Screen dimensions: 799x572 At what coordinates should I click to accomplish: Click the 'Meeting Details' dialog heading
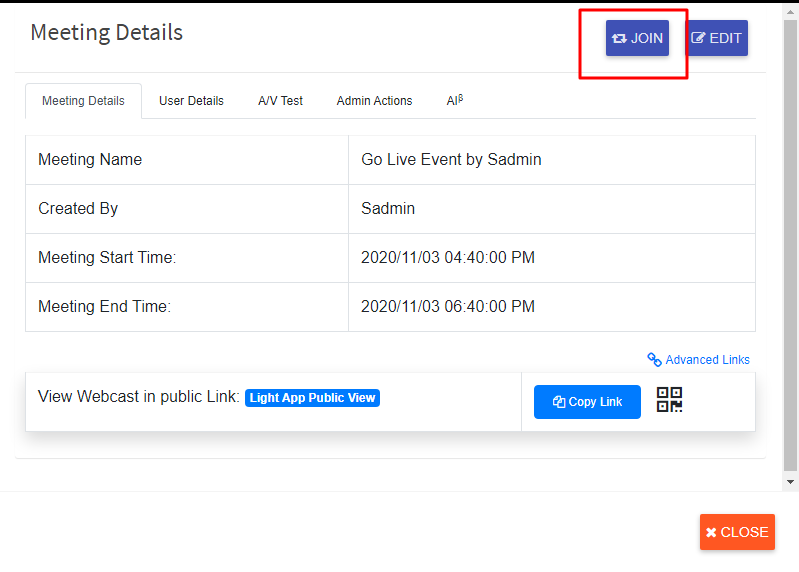point(106,33)
